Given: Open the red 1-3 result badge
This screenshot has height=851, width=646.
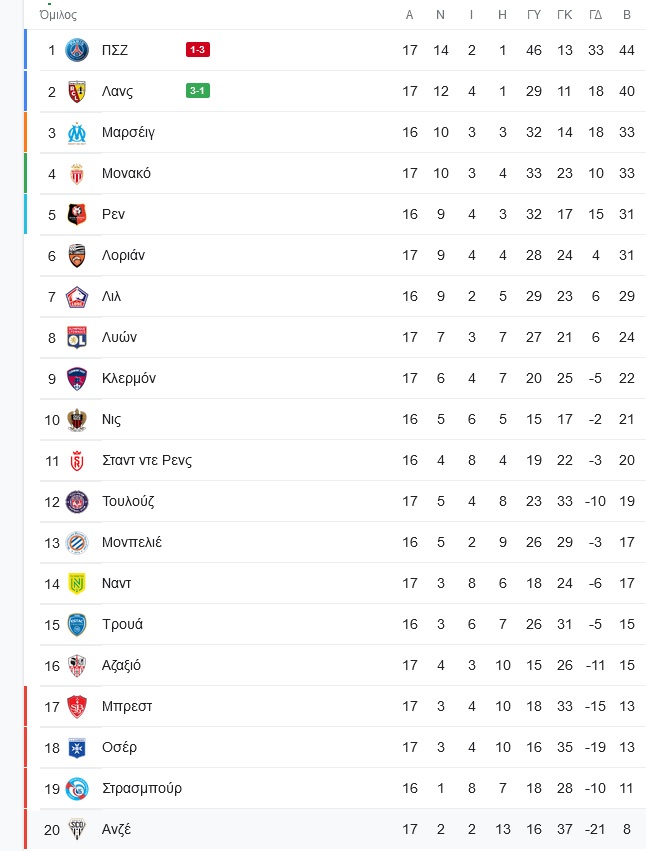Looking at the screenshot, I should [x=197, y=50].
